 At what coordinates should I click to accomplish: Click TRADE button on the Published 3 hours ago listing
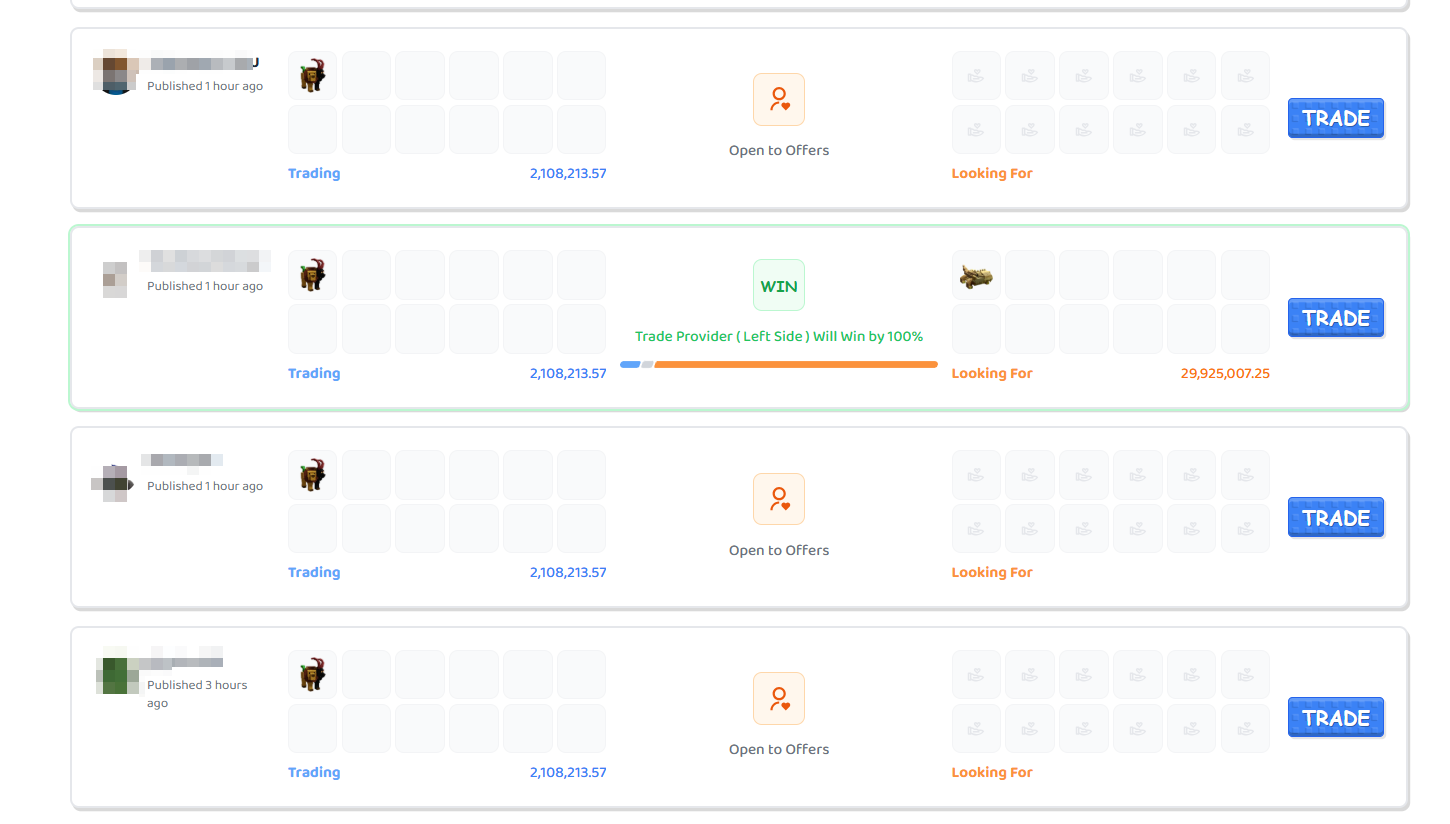[1336, 718]
